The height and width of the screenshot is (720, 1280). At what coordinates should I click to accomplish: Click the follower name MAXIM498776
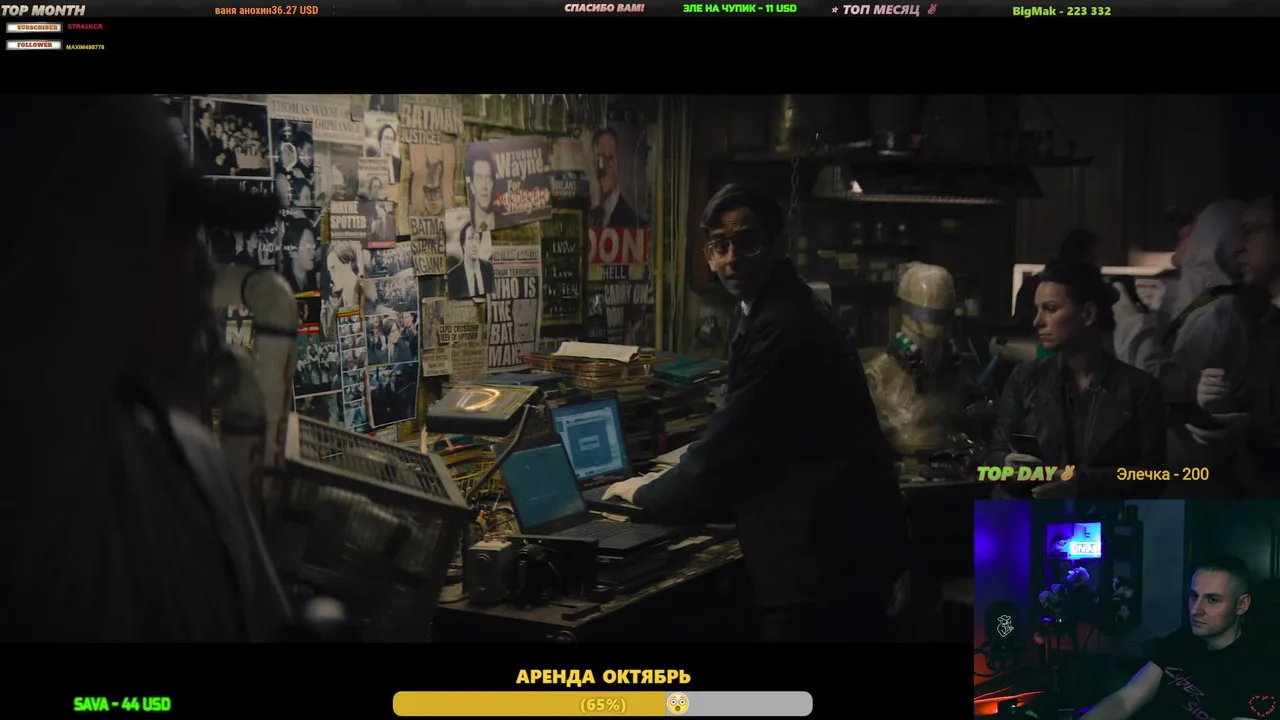(x=85, y=47)
